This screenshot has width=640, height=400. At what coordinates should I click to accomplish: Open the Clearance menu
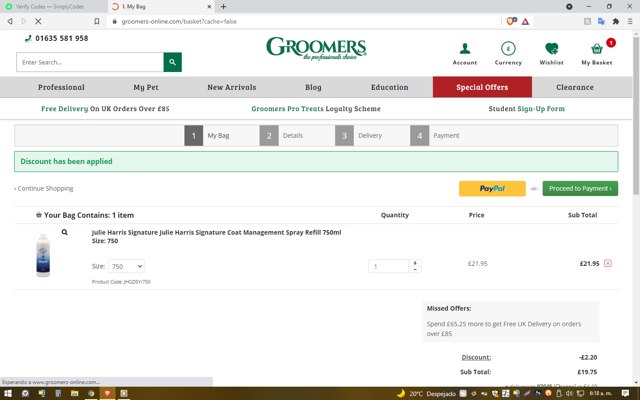click(x=575, y=87)
